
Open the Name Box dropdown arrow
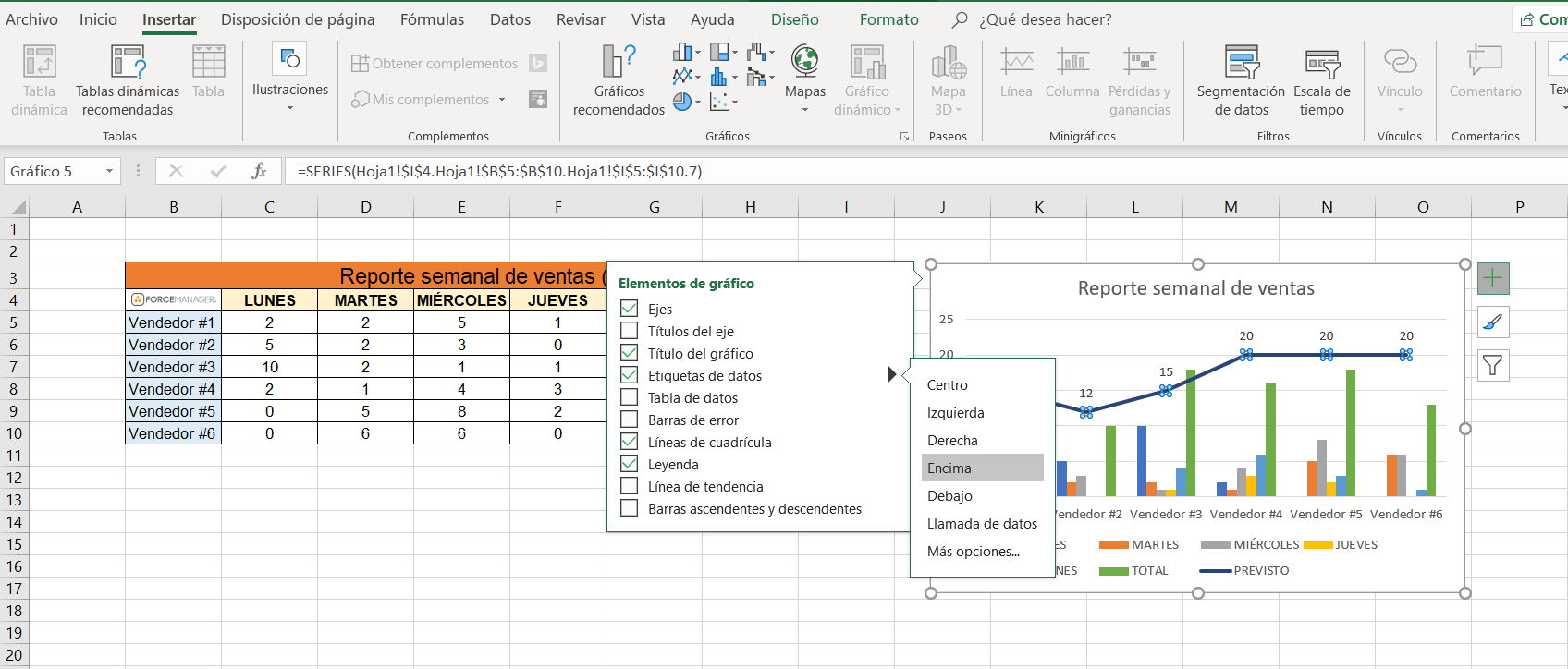(109, 172)
